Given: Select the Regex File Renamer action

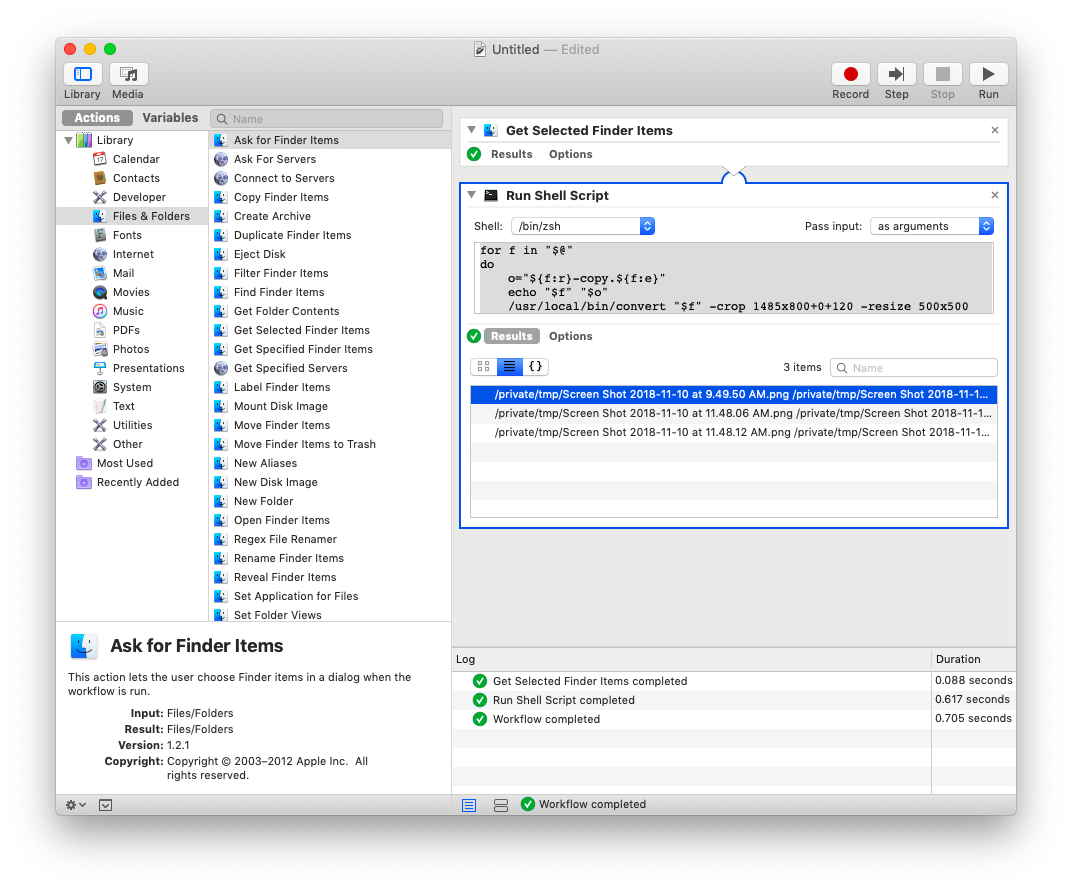Looking at the screenshot, I should click(330, 540).
